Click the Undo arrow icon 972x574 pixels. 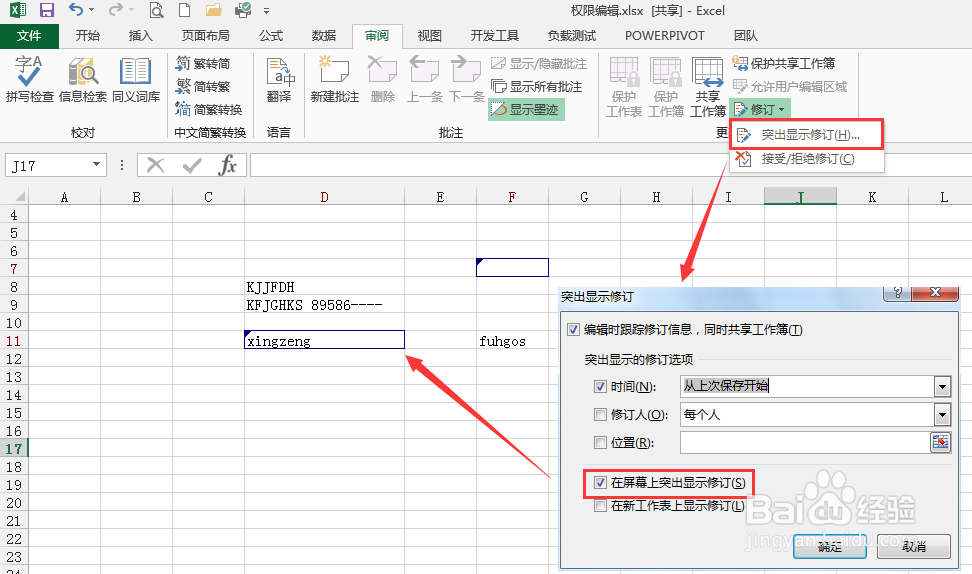tap(76, 10)
